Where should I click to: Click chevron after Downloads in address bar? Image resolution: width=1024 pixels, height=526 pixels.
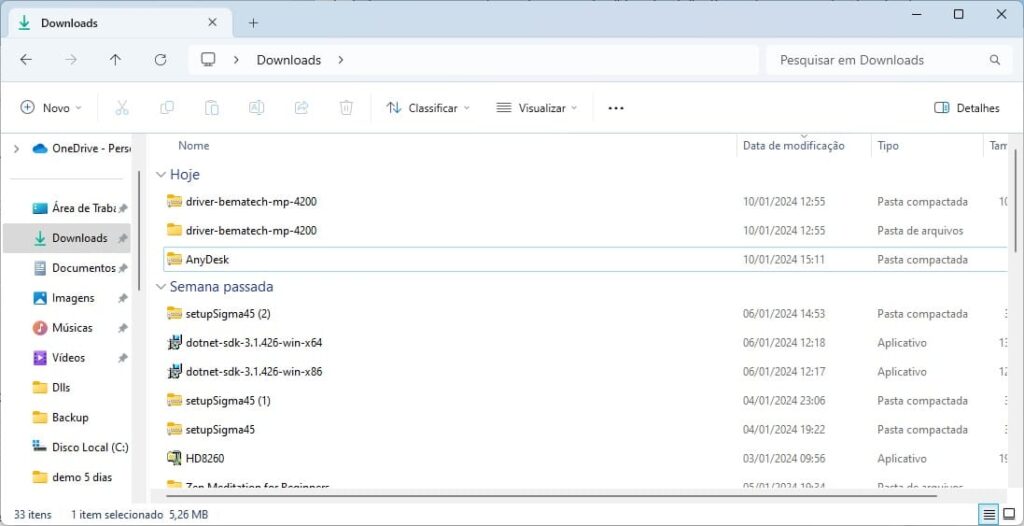coord(340,60)
